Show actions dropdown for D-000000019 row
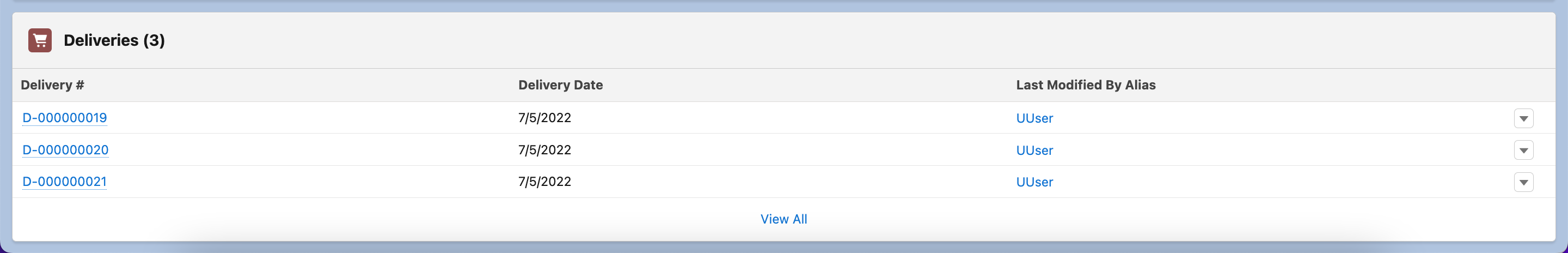Screen dimensions: 1568x253 click(1523, 118)
